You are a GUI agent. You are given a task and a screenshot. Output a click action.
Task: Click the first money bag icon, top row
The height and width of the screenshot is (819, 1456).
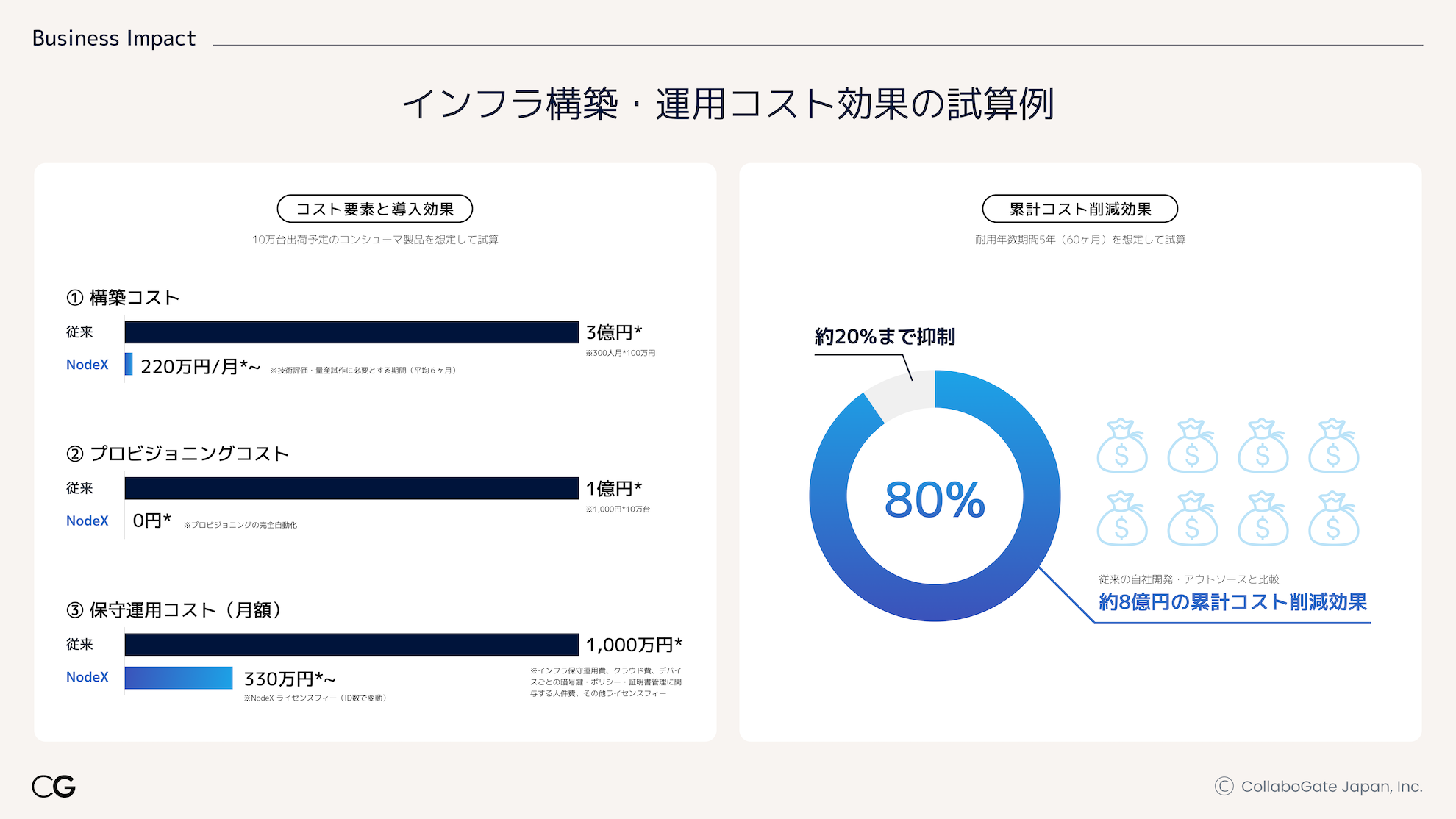click(1121, 446)
